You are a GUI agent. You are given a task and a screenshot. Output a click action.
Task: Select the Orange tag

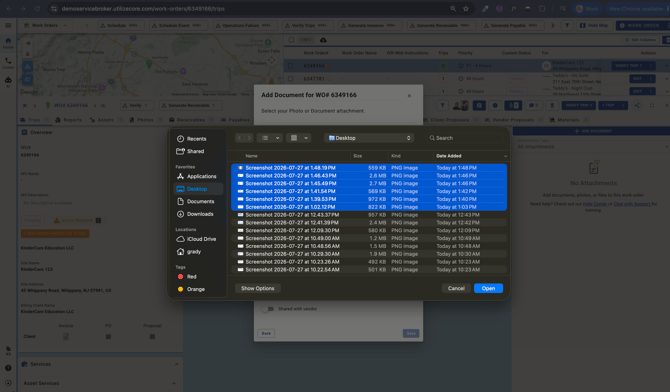tap(191, 289)
